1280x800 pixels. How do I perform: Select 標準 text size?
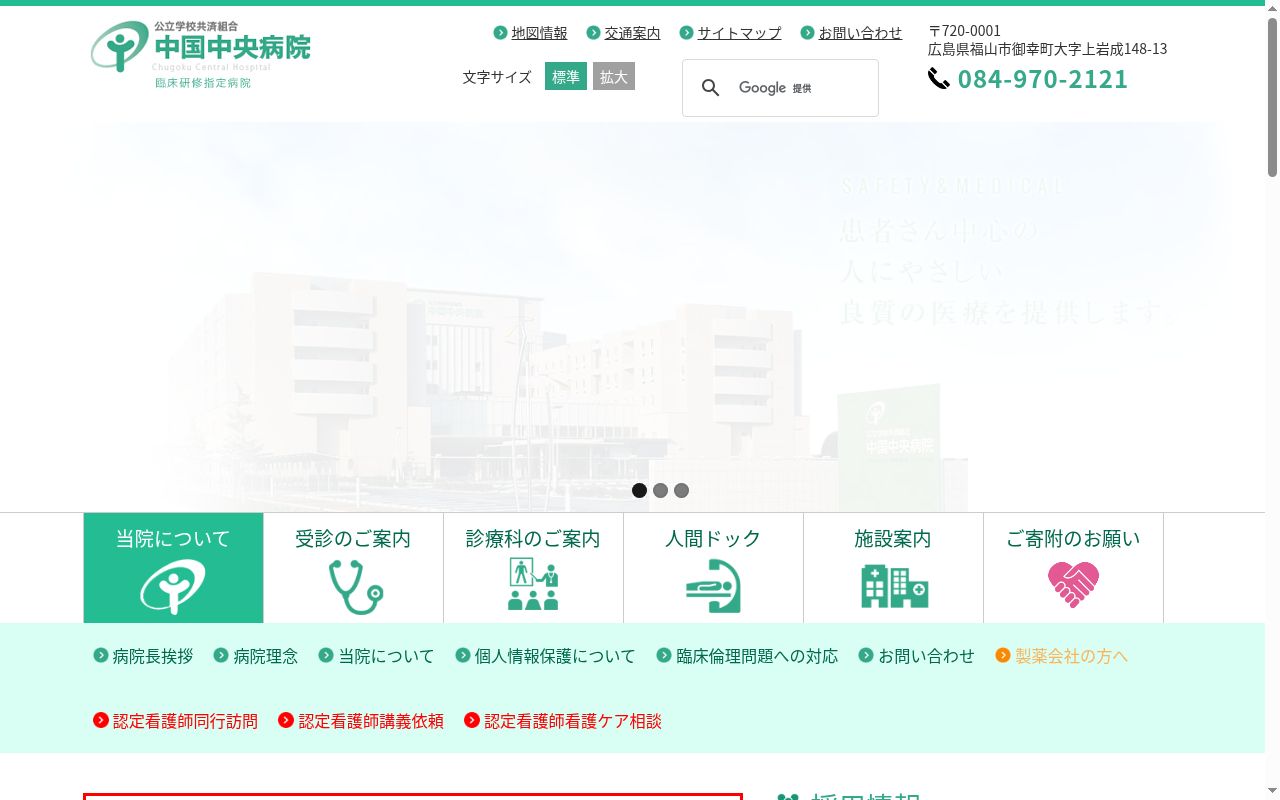coord(566,76)
